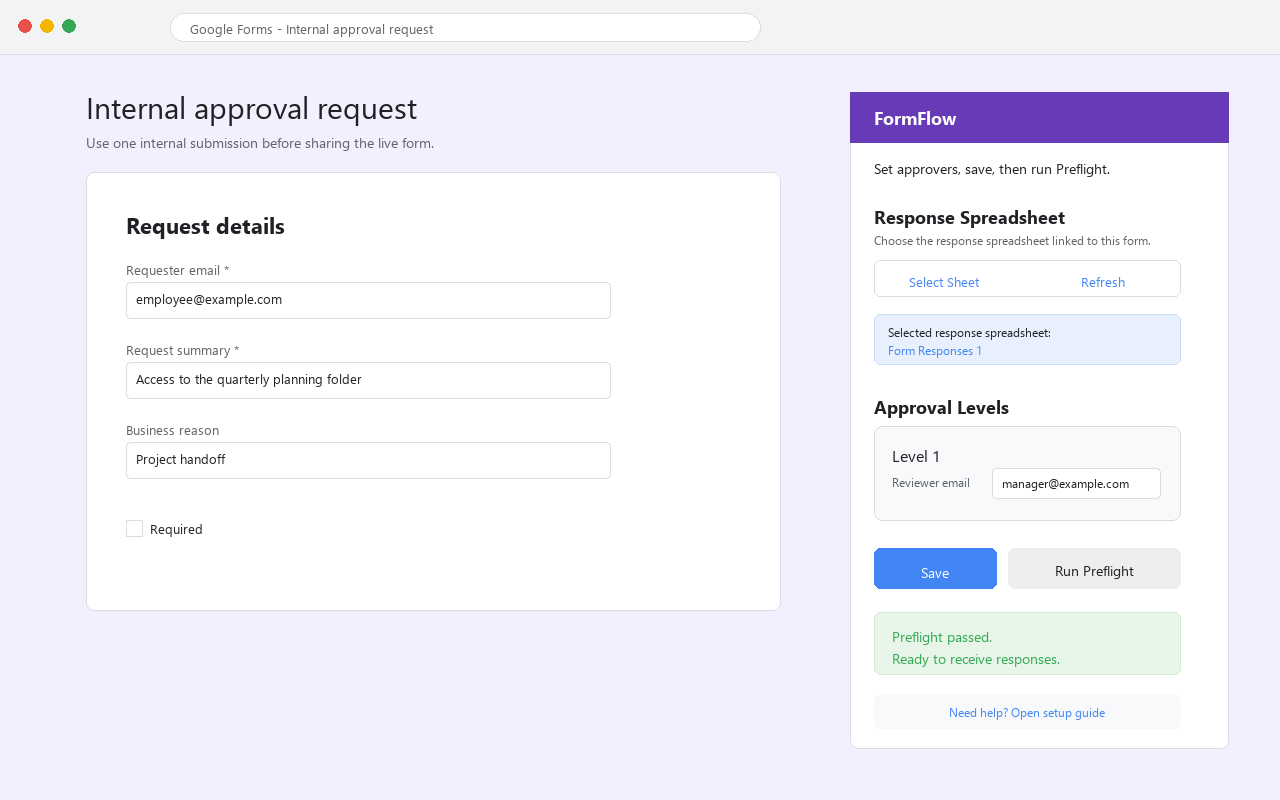Open the Form Responses 1 spreadsheet link
Viewport: 1280px width, 800px height.
[935, 351]
